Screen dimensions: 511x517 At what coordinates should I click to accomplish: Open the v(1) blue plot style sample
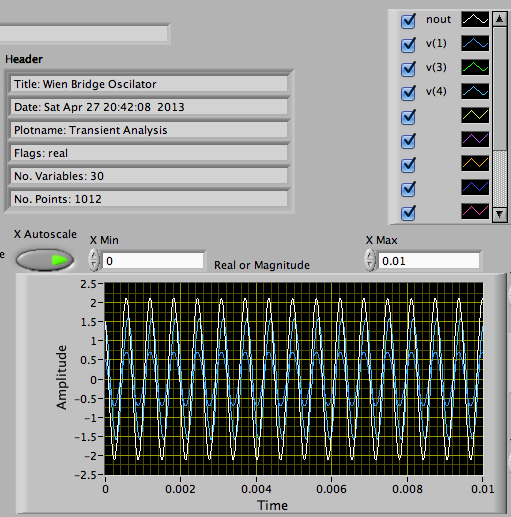click(475, 43)
